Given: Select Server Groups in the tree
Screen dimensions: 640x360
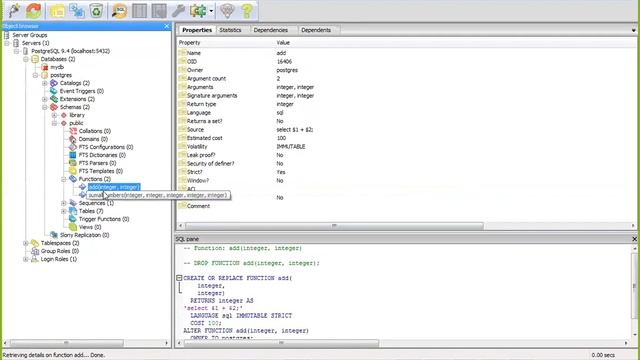Looking at the screenshot, I should [x=30, y=35].
